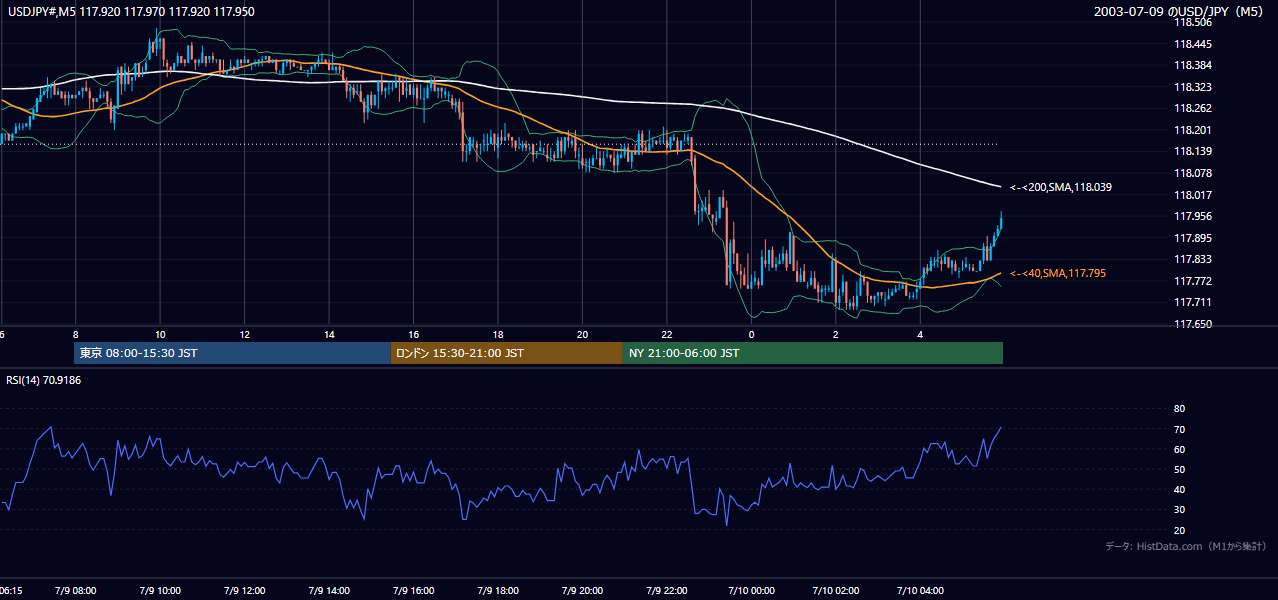The image size is (1278, 600).
Task: Click the 118.078 price axis label
Action: pos(1193,173)
